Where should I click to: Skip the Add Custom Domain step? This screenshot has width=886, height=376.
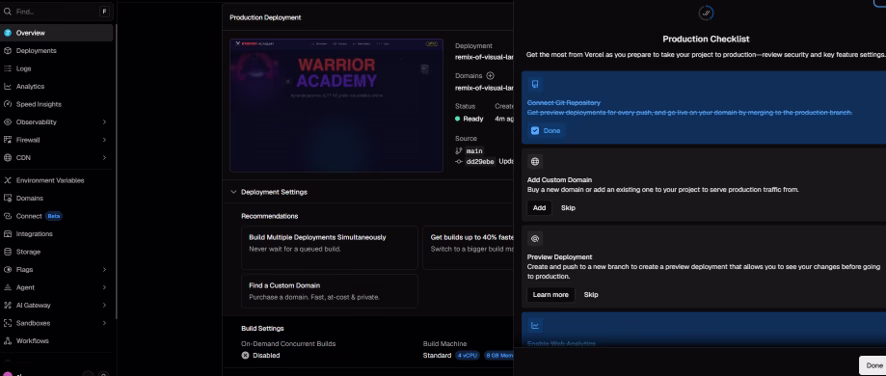[x=568, y=208]
